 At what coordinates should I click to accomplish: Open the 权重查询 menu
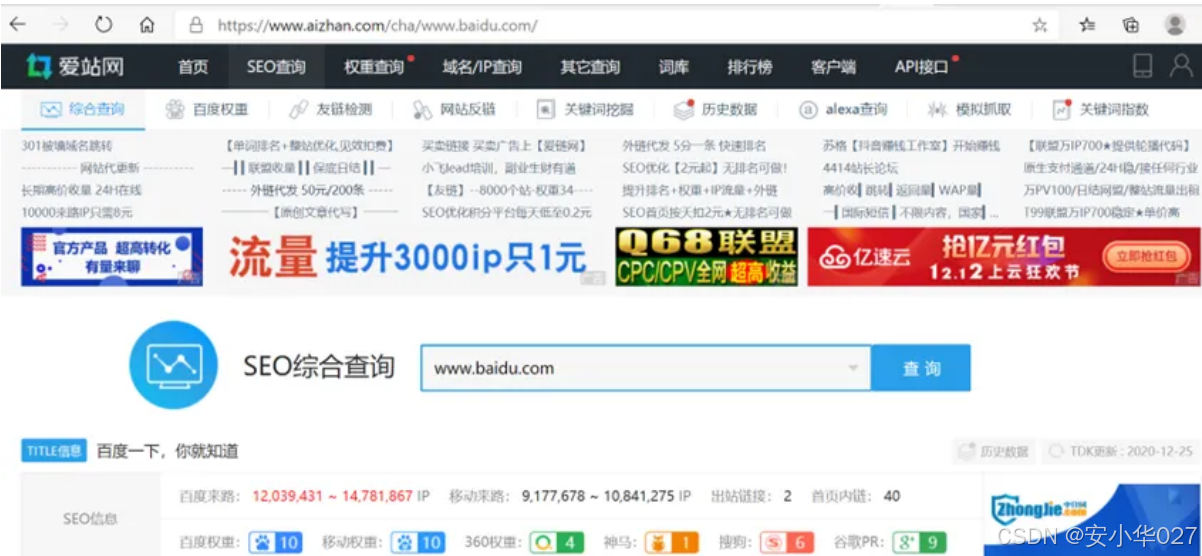point(373,67)
